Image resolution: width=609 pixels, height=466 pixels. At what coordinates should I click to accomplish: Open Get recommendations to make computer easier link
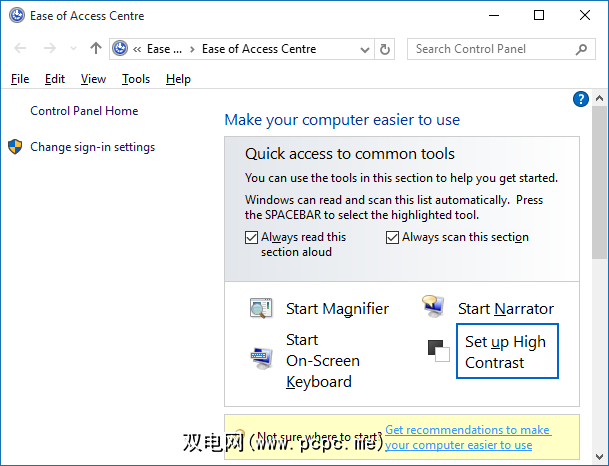[468, 437]
